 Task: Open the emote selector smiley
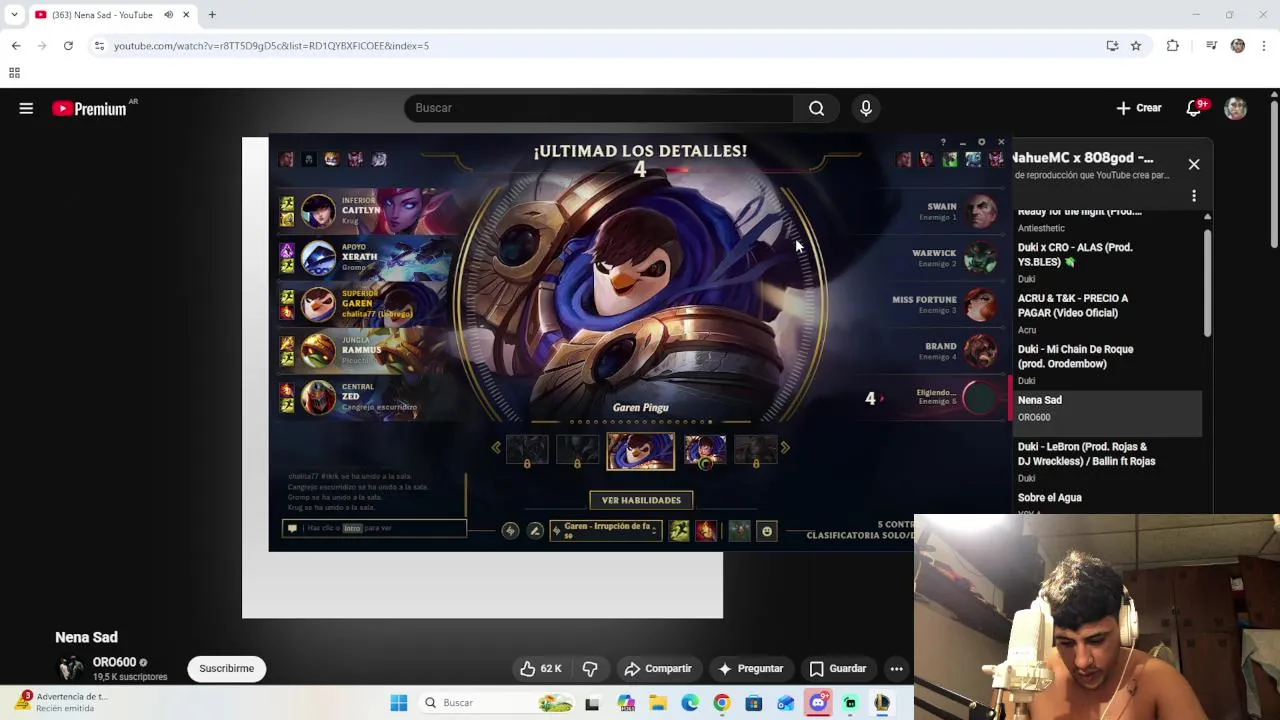(767, 531)
